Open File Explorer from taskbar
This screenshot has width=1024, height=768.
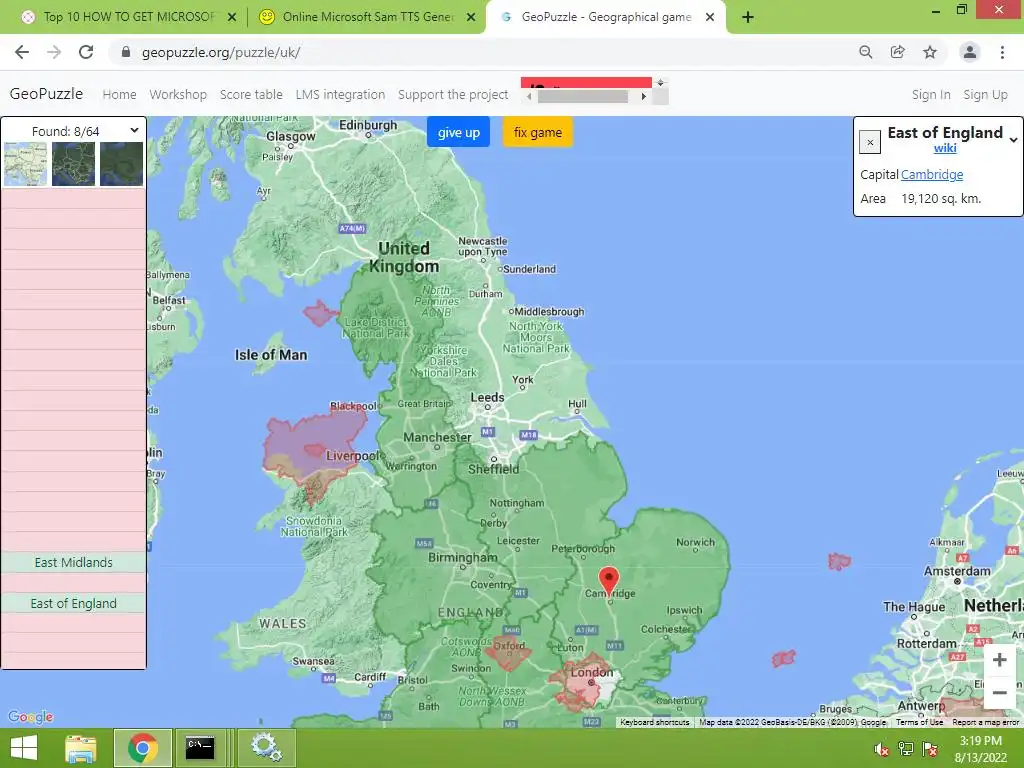tap(81, 748)
